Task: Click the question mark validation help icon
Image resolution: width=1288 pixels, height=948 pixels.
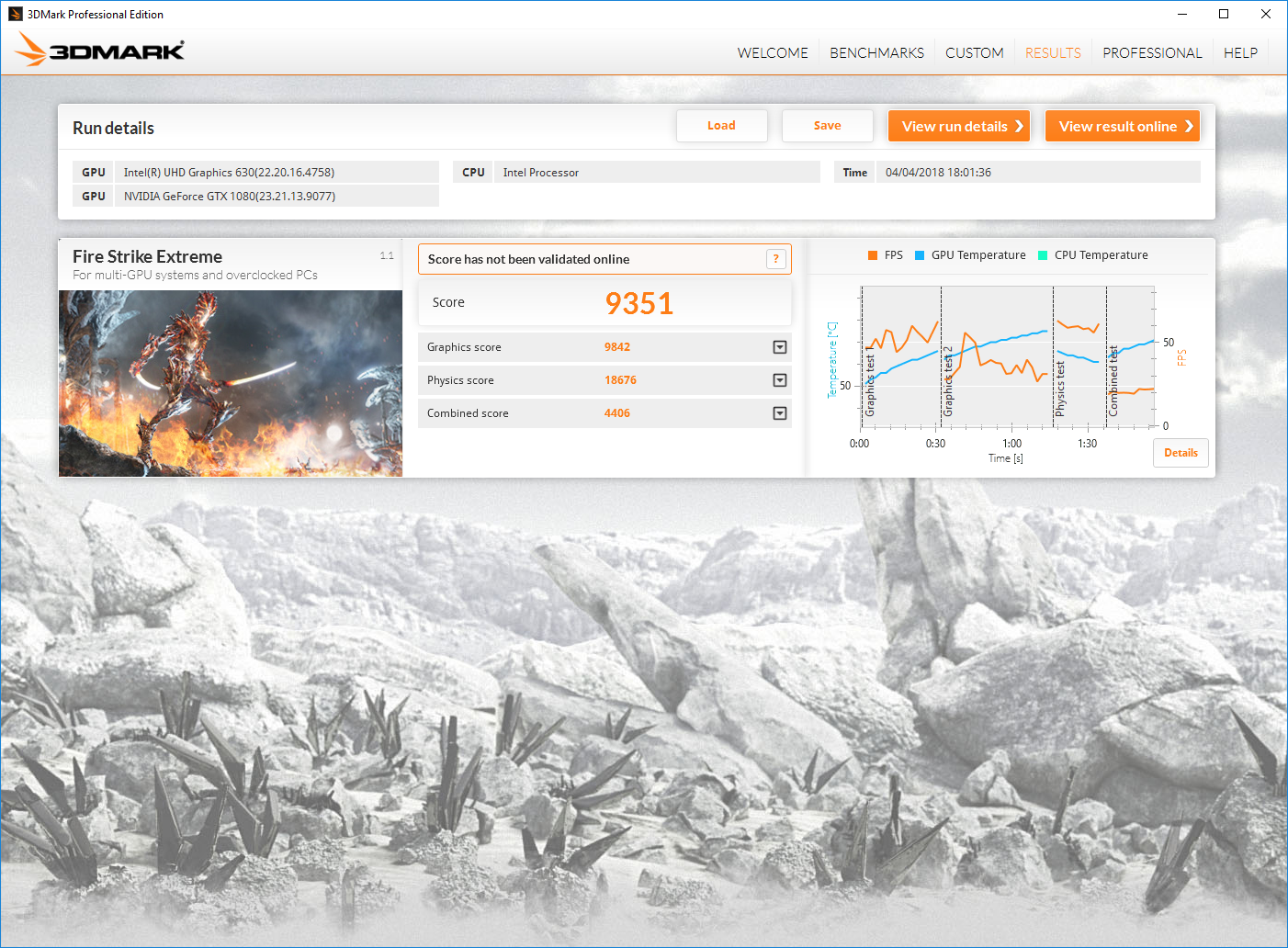Action: click(776, 259)
